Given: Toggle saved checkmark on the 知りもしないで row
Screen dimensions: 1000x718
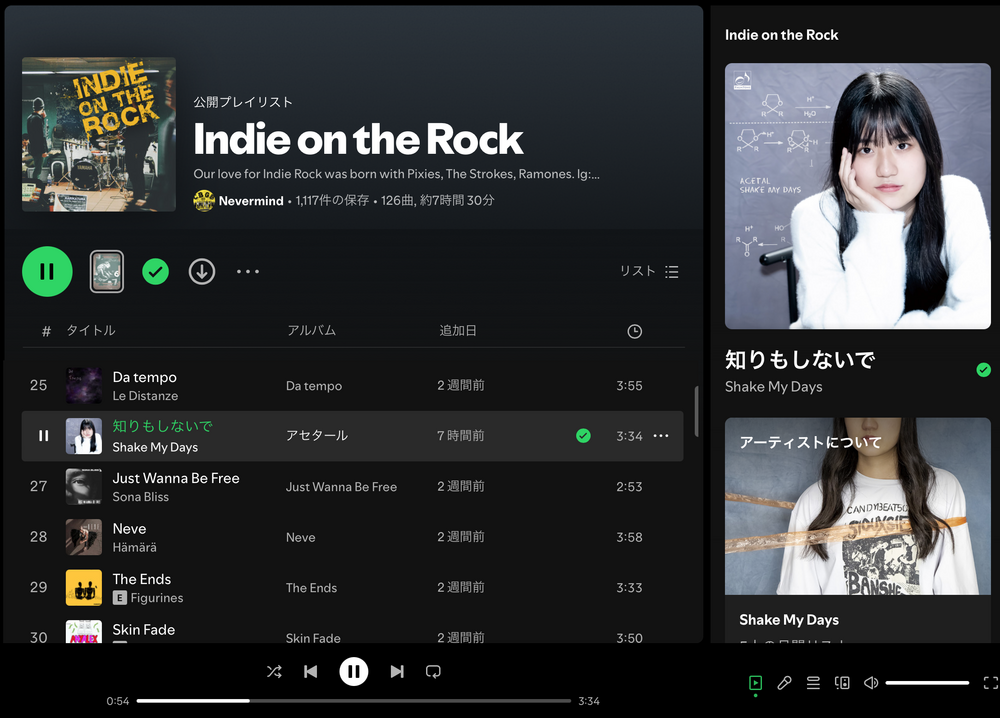Looking at the screenshot, I should click(x=583, y=436).
